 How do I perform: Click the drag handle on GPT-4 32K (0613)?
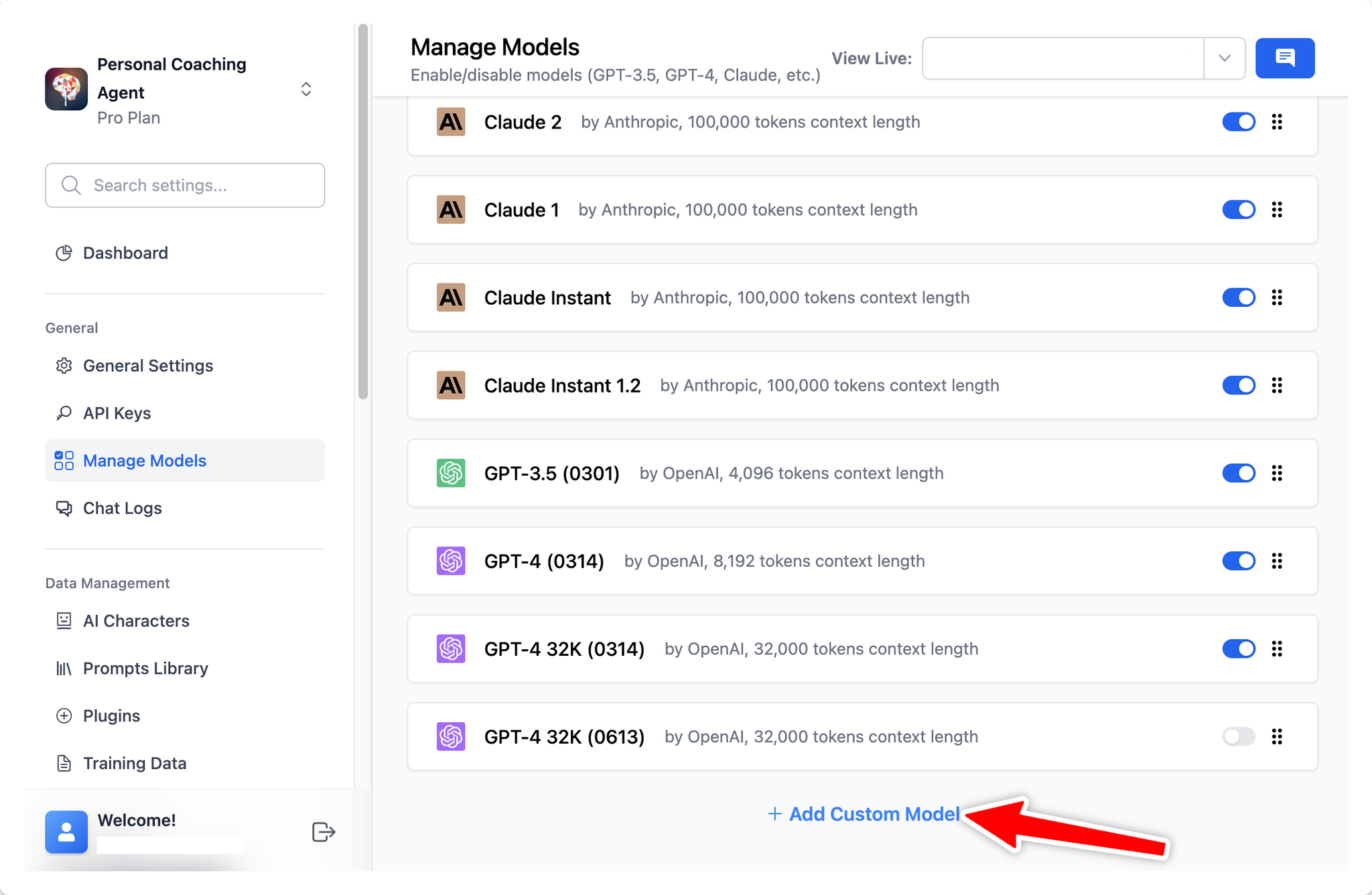pyautogui.click(x=1277, y=736)
